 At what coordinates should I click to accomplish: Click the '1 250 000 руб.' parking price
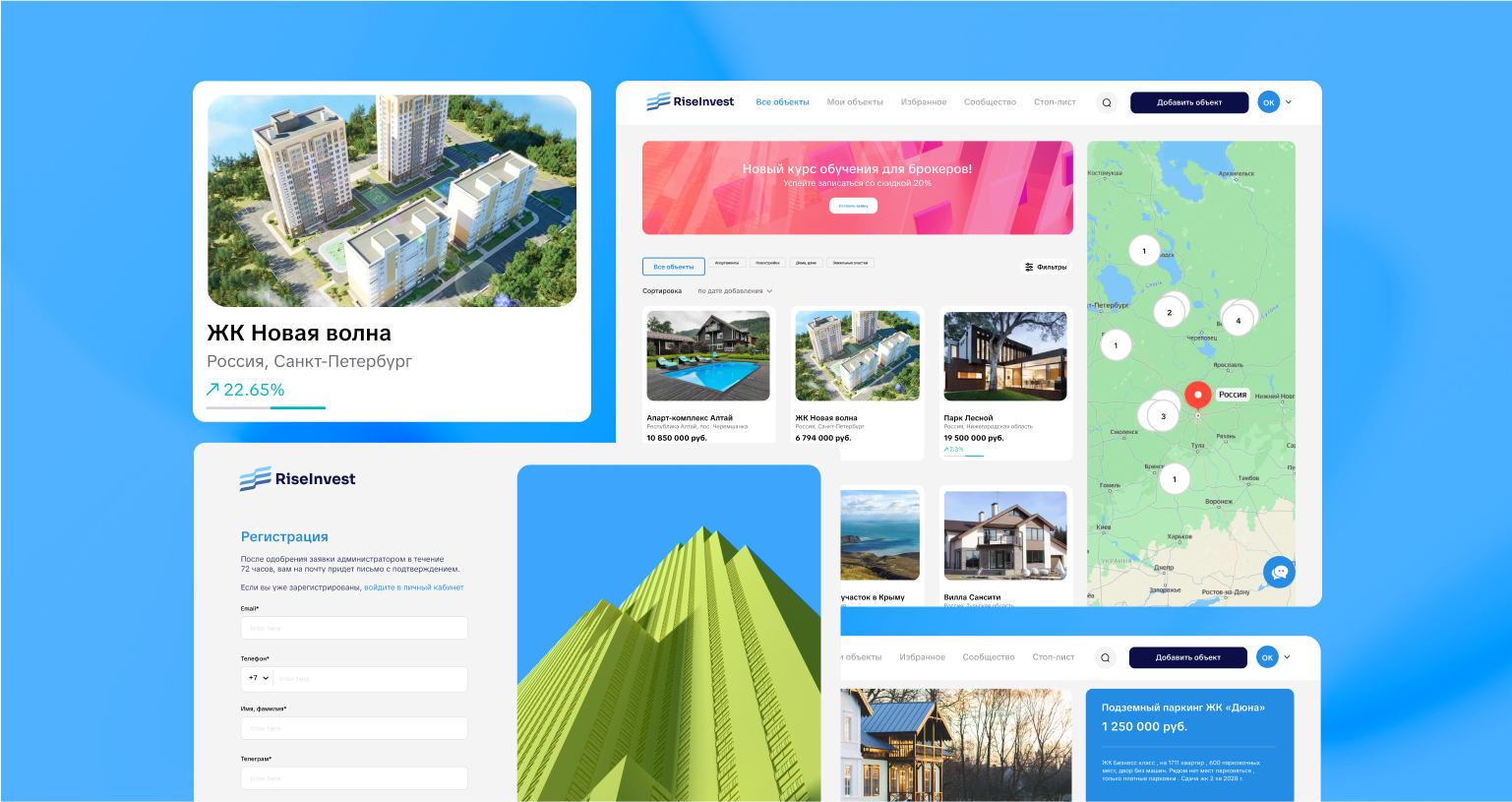1144,726
